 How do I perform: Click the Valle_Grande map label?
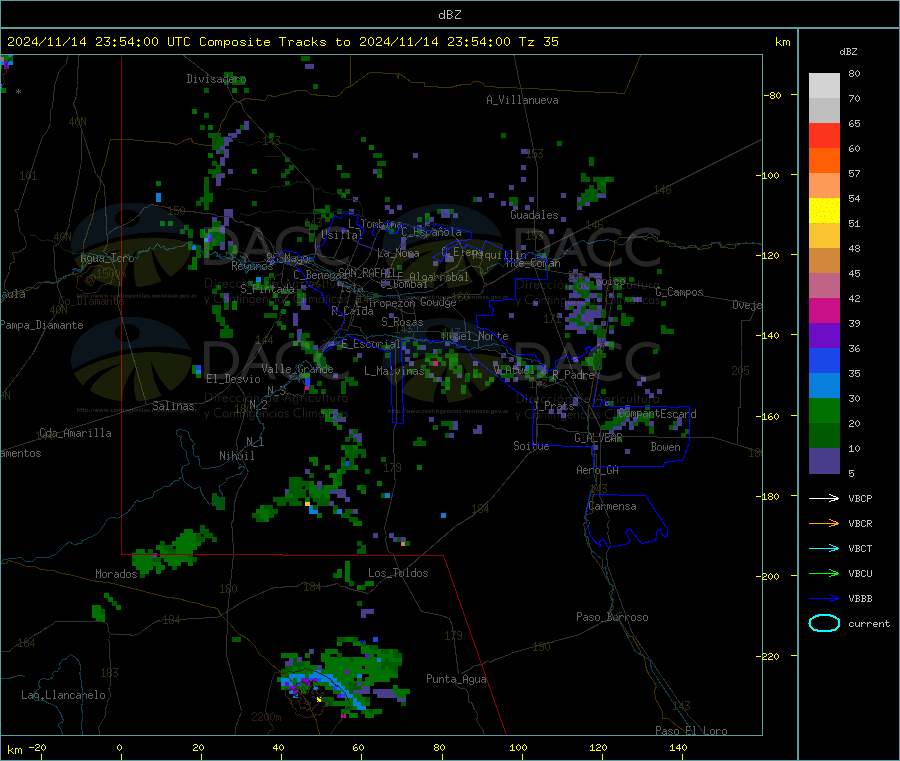[x=297, y=368]
